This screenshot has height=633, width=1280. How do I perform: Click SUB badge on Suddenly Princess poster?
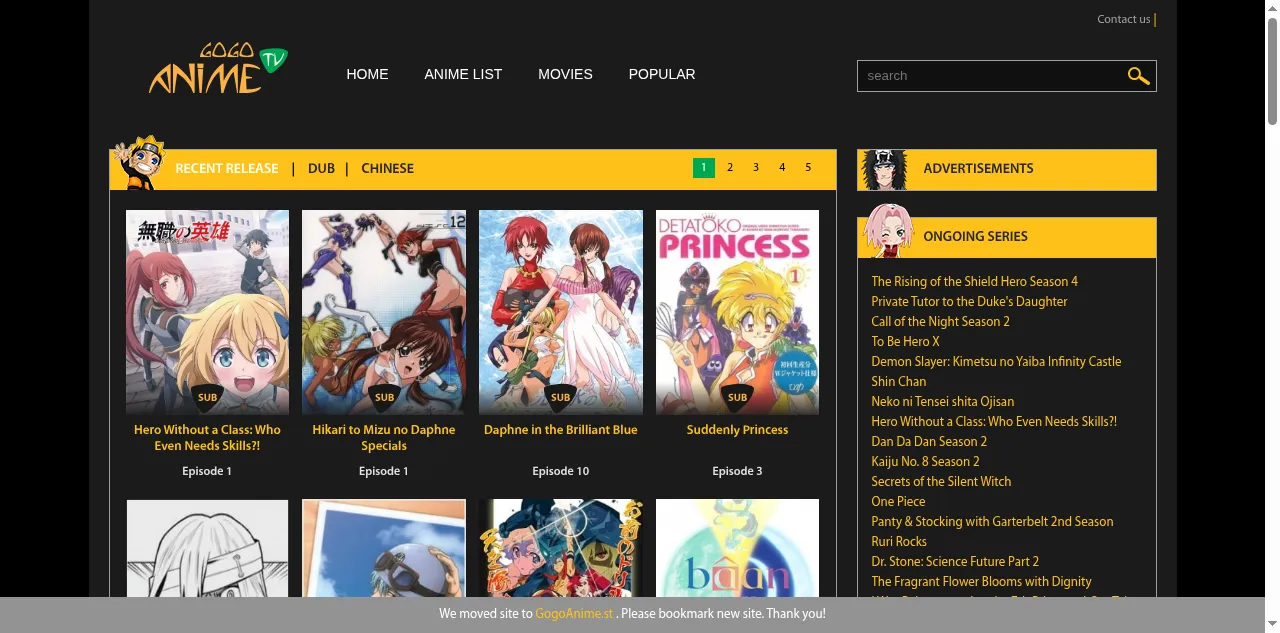point(737,397)
